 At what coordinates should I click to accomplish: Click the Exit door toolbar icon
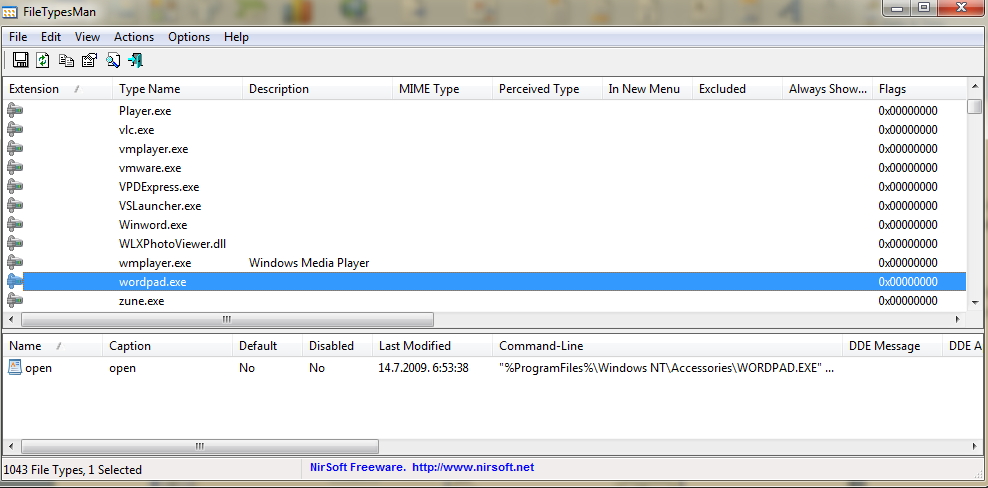coord(135,61)
